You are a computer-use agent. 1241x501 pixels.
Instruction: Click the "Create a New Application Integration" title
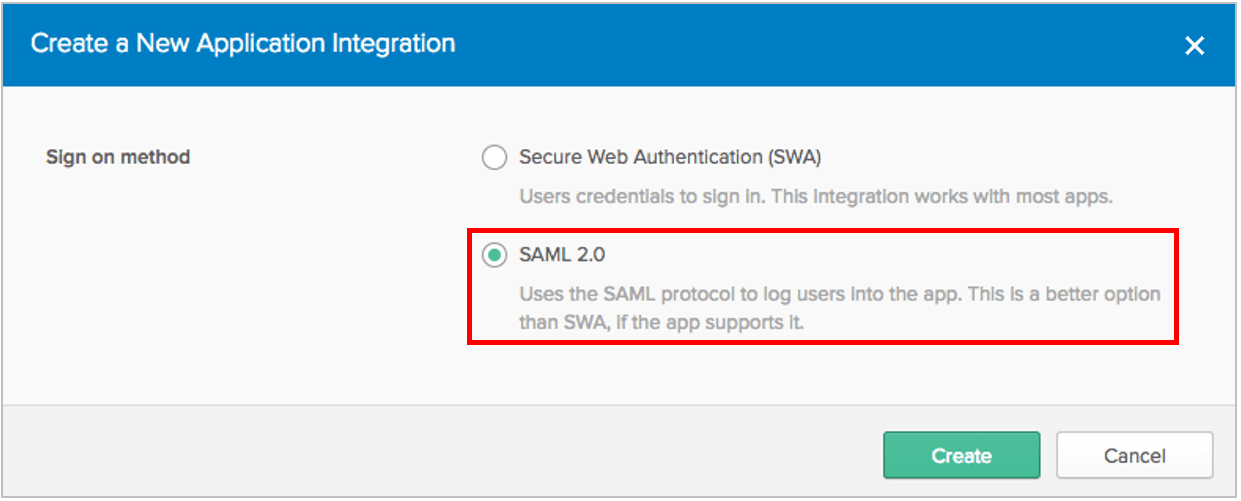coord(243,44)
